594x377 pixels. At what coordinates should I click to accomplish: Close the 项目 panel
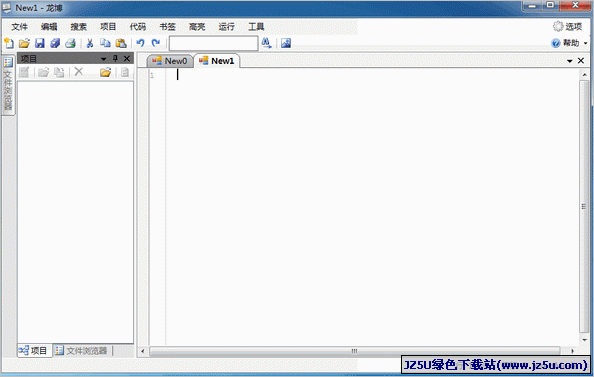pos(127,58)
